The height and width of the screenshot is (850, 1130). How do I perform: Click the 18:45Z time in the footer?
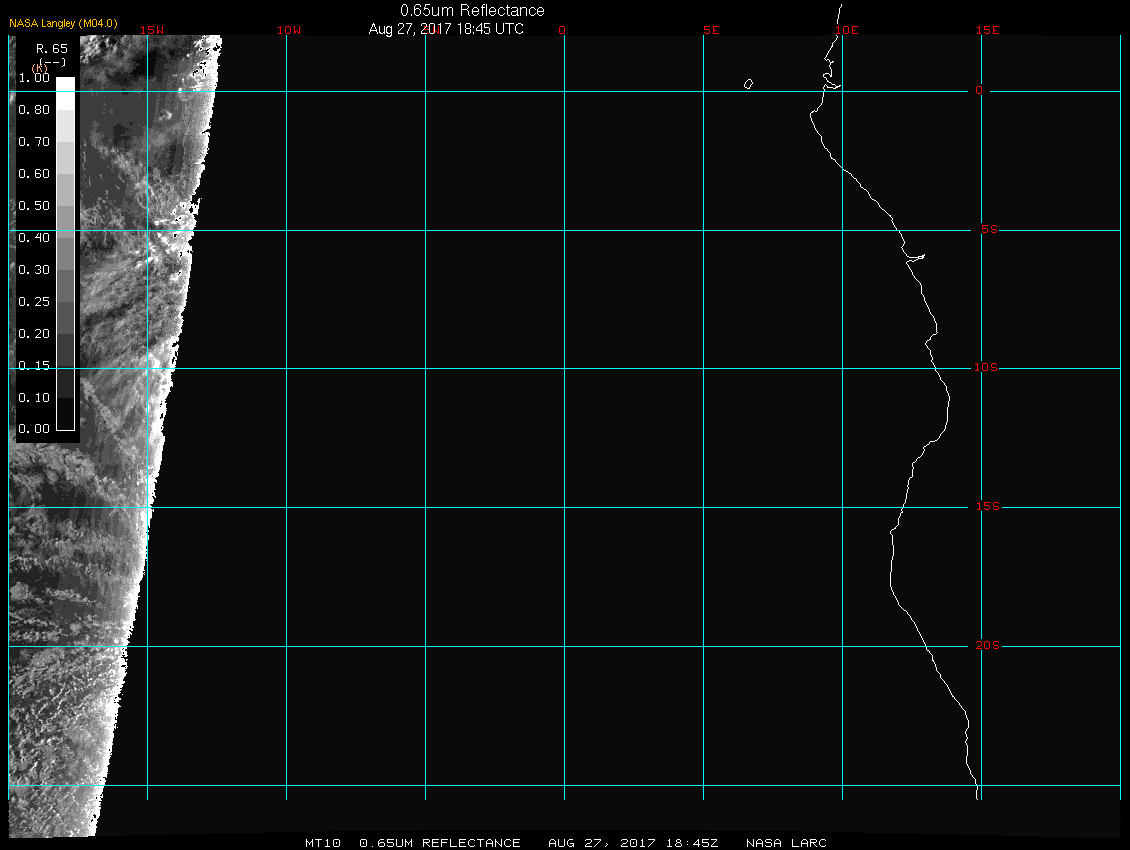693,843
